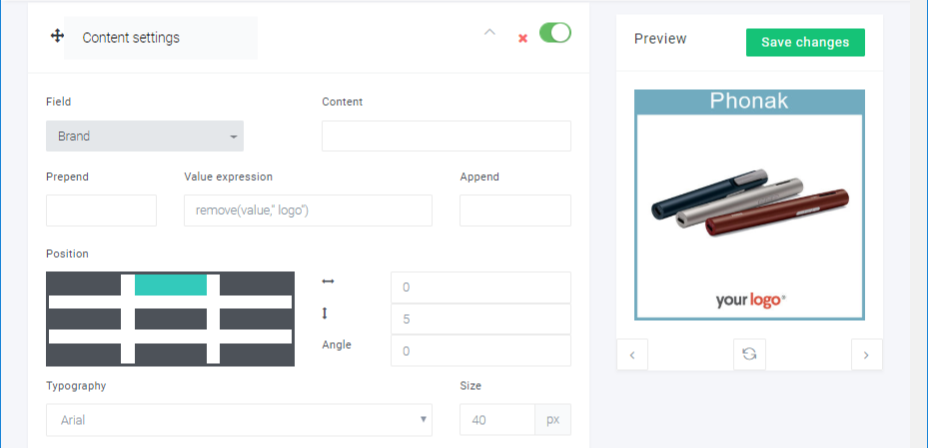928x448 pixels.
Task: Click the Value expression input field
Action: [308, 210]
